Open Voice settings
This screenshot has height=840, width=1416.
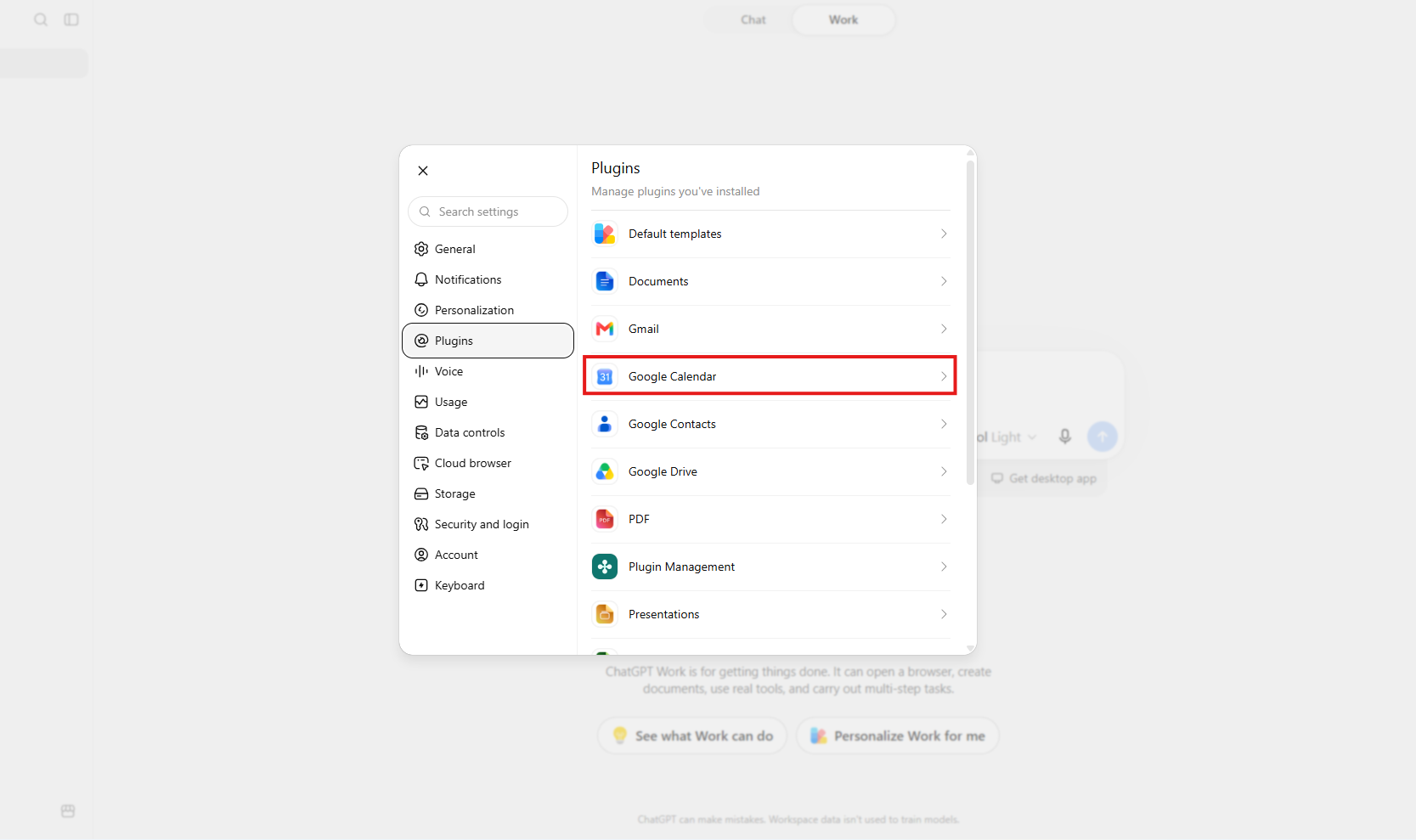(488, 371)
